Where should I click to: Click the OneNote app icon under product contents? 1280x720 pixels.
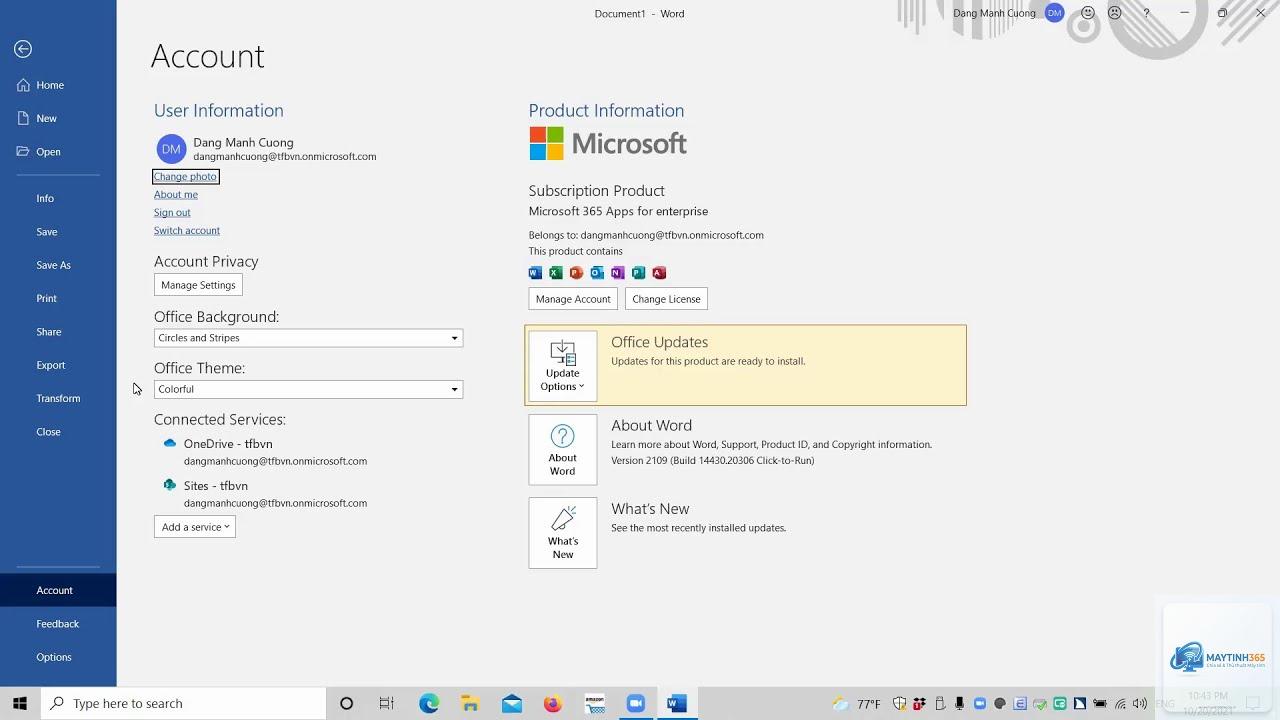(x=617, y=273)
